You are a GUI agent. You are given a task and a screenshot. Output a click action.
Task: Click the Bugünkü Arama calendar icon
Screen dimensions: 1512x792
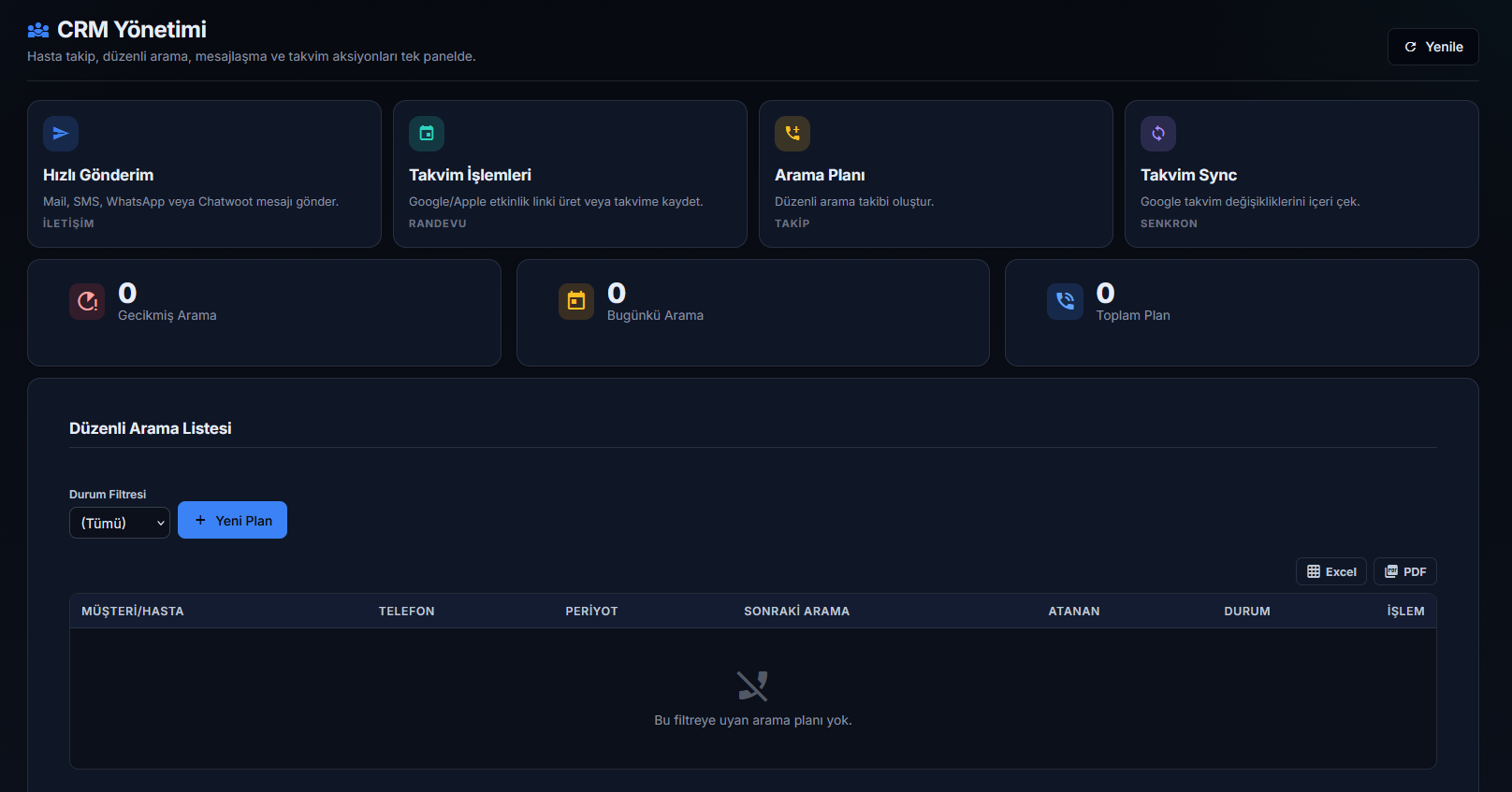(x=576, y=301)
